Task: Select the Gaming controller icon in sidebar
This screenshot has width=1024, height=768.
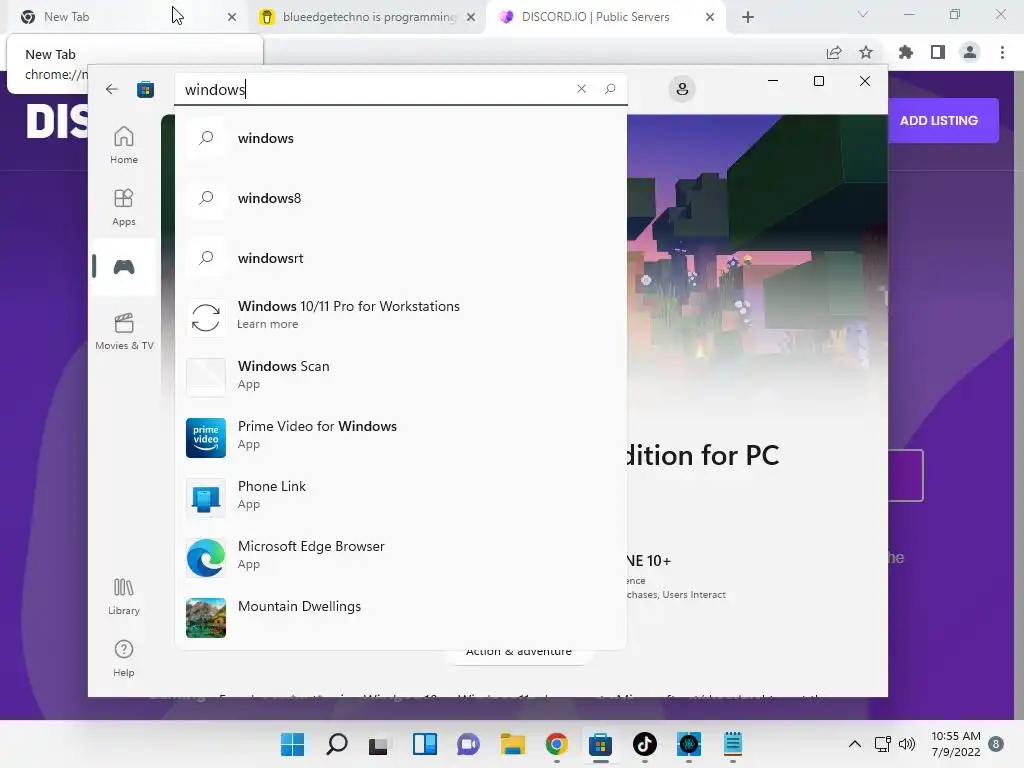Action: pos(123,267)
